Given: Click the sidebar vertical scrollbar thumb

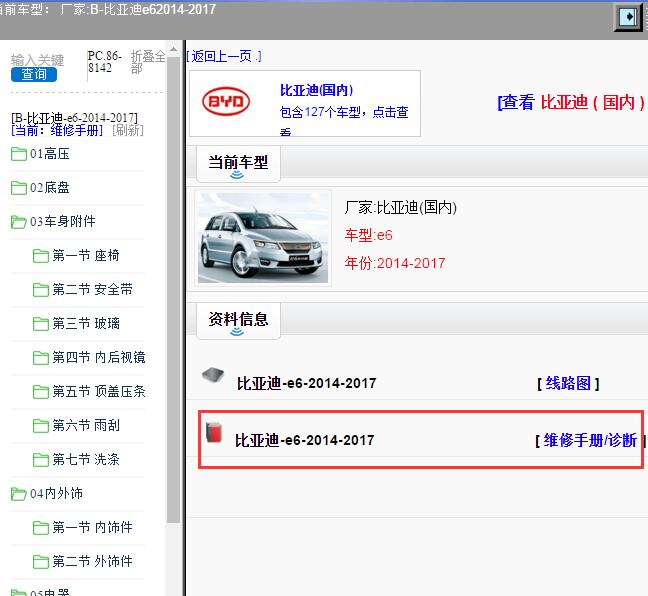Looking at the screenshot, I should click(174, 289).
